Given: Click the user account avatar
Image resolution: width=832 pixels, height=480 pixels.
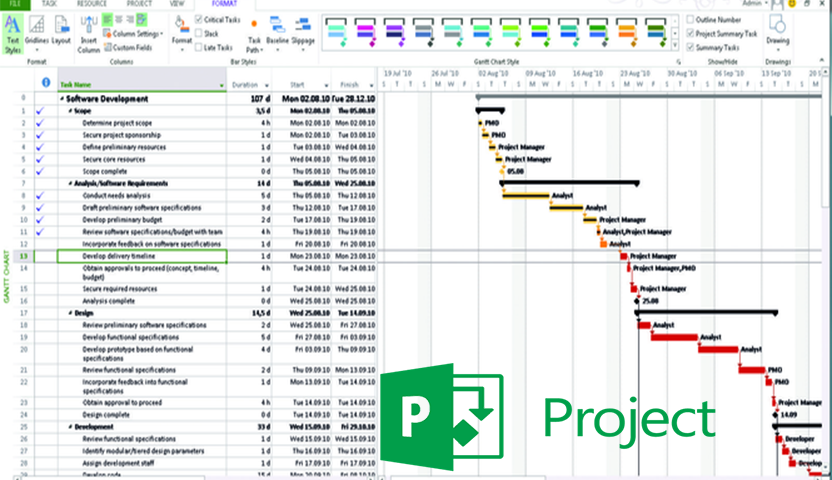Looking at the screenshot, I should click(777, 4).
